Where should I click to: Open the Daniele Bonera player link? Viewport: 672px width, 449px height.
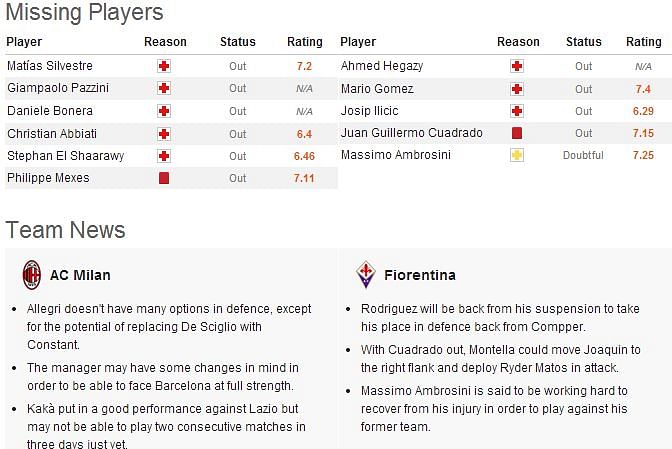coord(50,111)
